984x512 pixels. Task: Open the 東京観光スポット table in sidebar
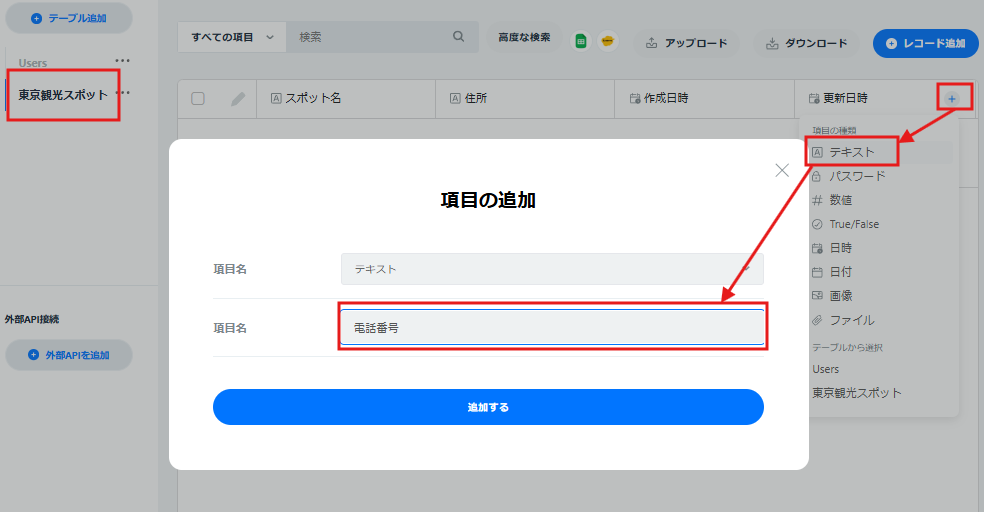(x=63, y=95)
